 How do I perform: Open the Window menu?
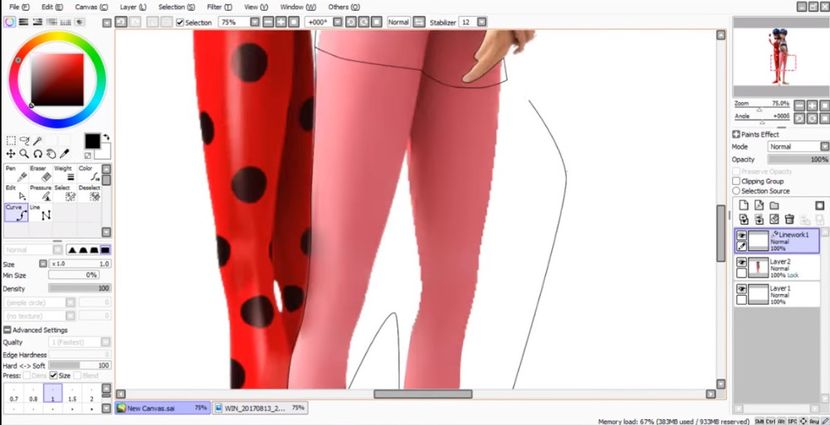[298, 7]
